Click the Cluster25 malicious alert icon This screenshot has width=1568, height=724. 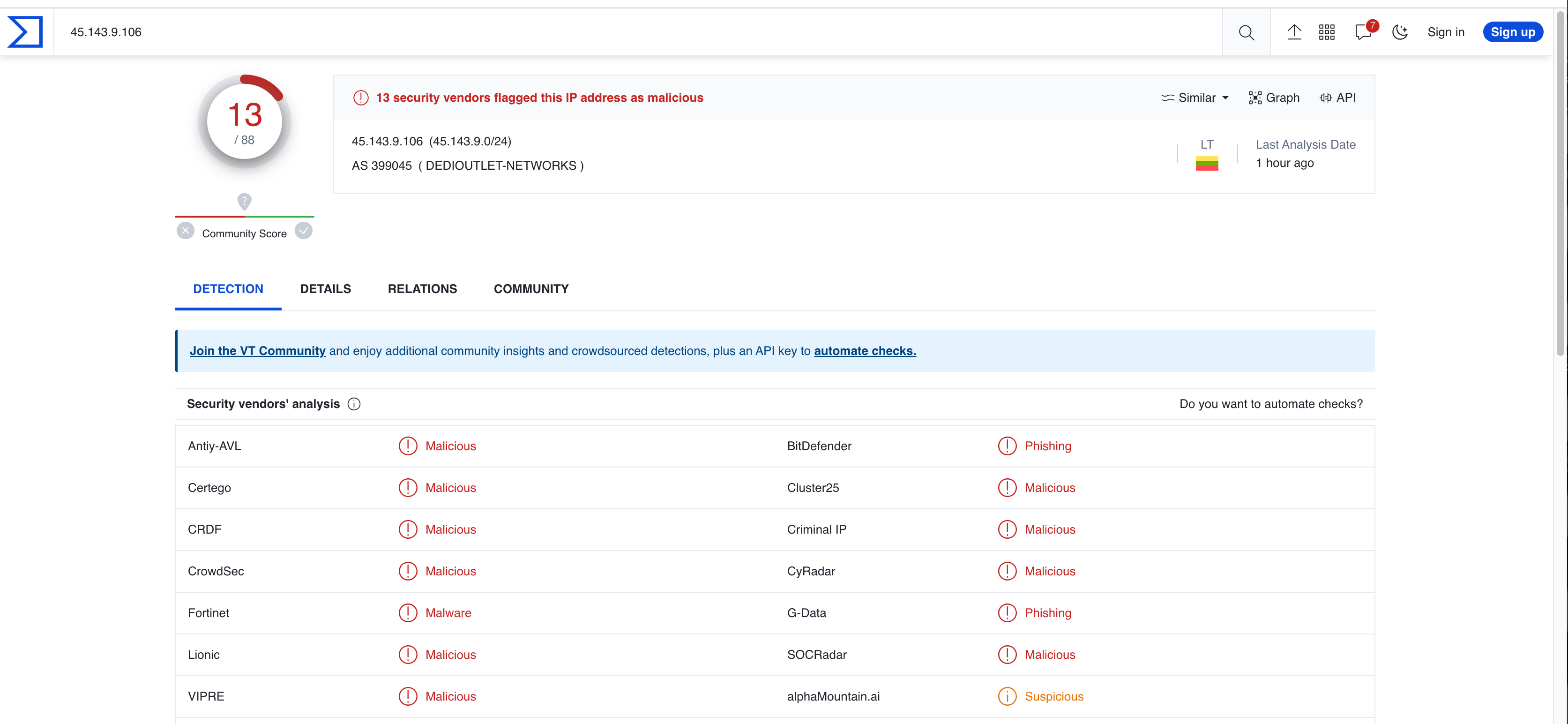tap(1008, 488)
